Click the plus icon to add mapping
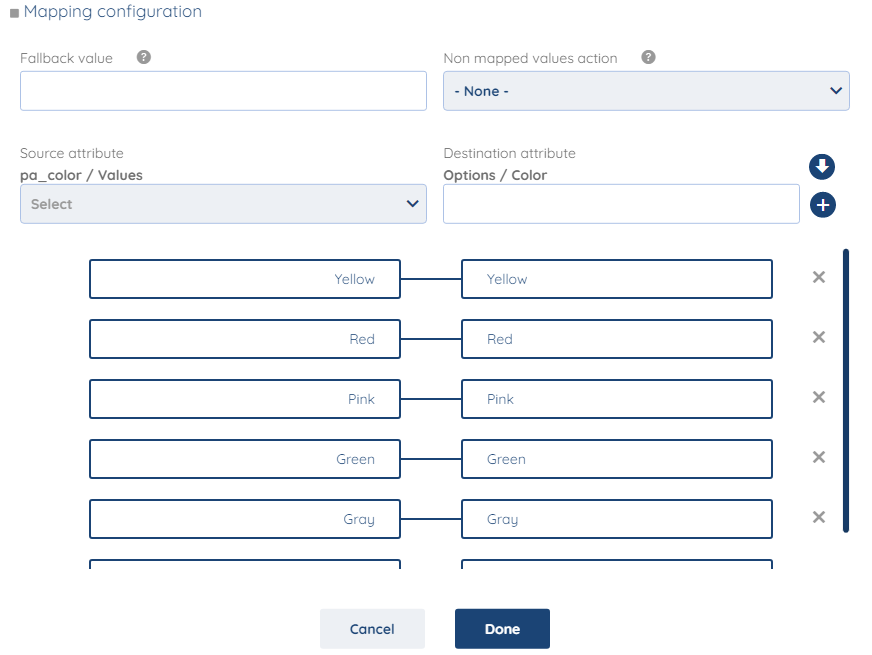Image resolution: width=872 pixels, height=655 pixels. point(823,205)
